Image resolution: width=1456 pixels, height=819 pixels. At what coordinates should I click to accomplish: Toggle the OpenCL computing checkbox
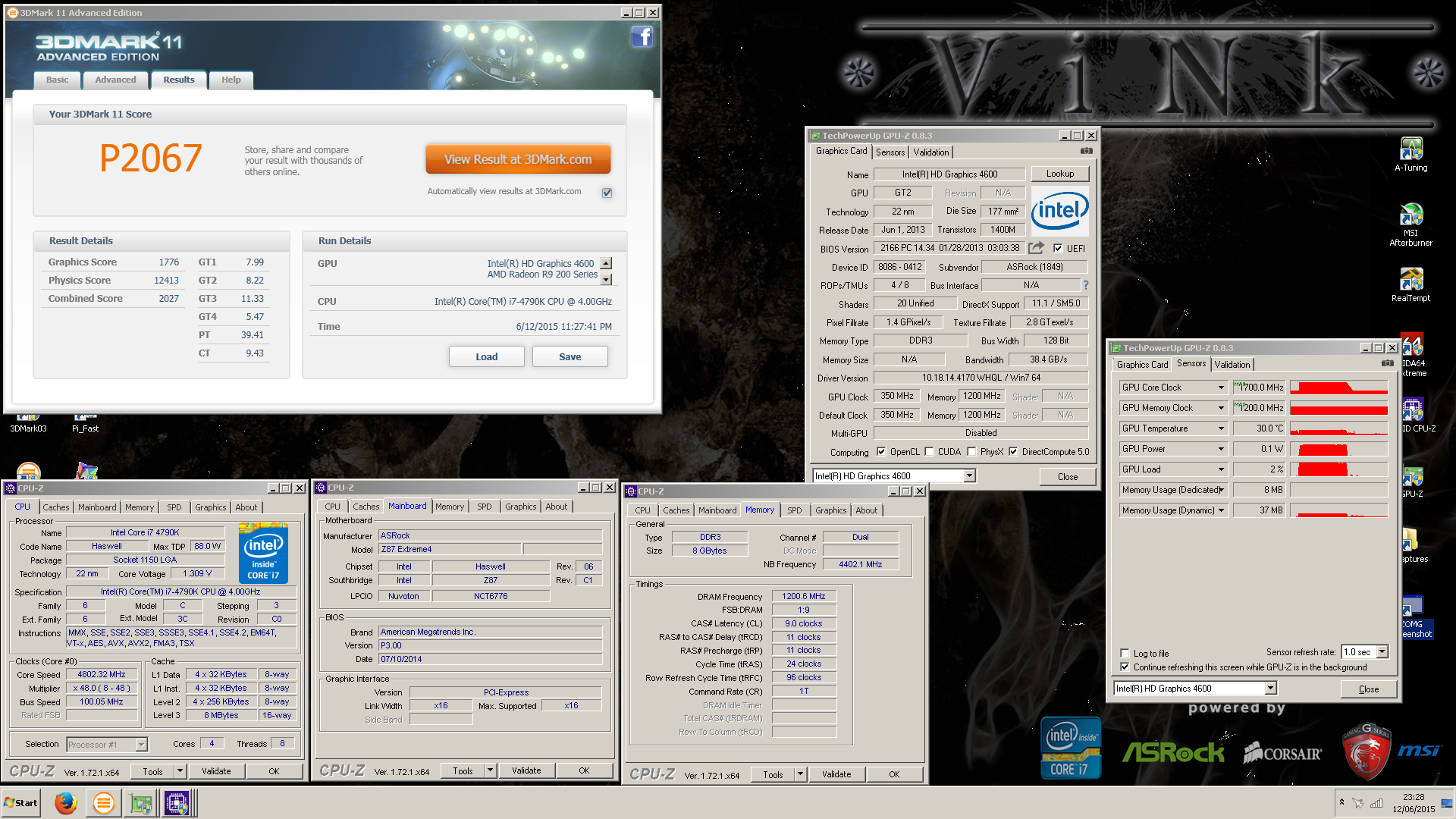(x=880, y=451)
